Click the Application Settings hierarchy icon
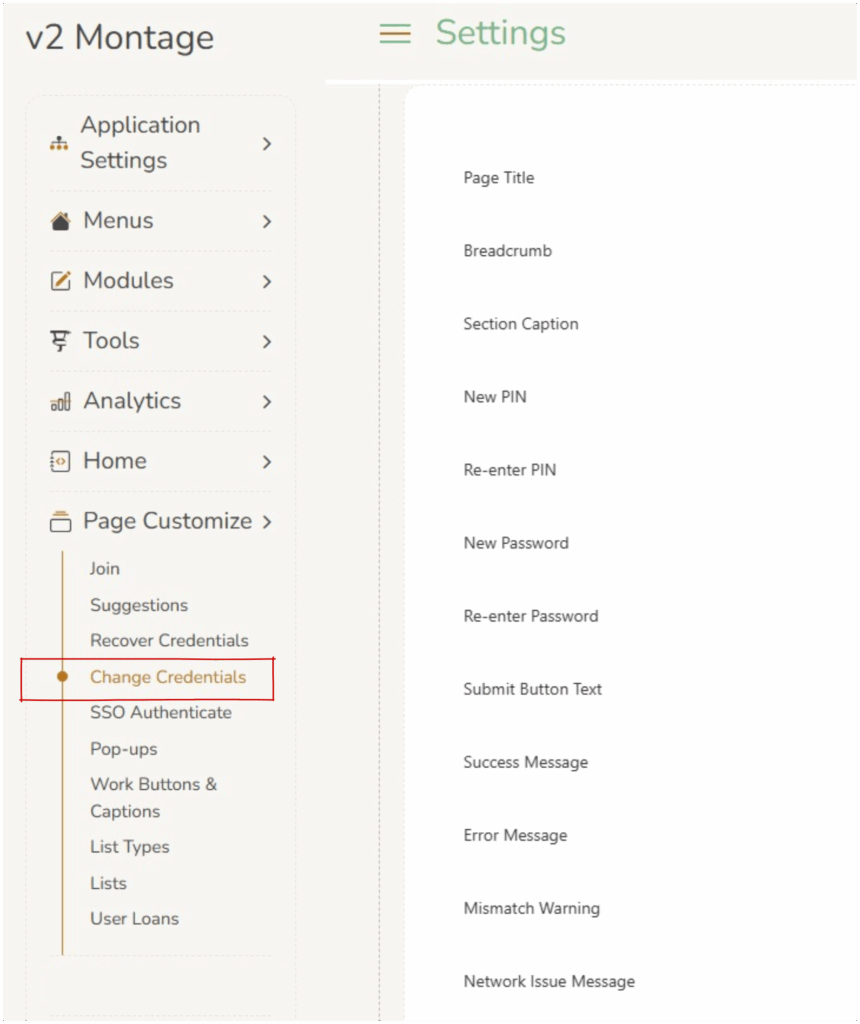Viewport: 860px width, 1024px height. (x=59, y=143)
